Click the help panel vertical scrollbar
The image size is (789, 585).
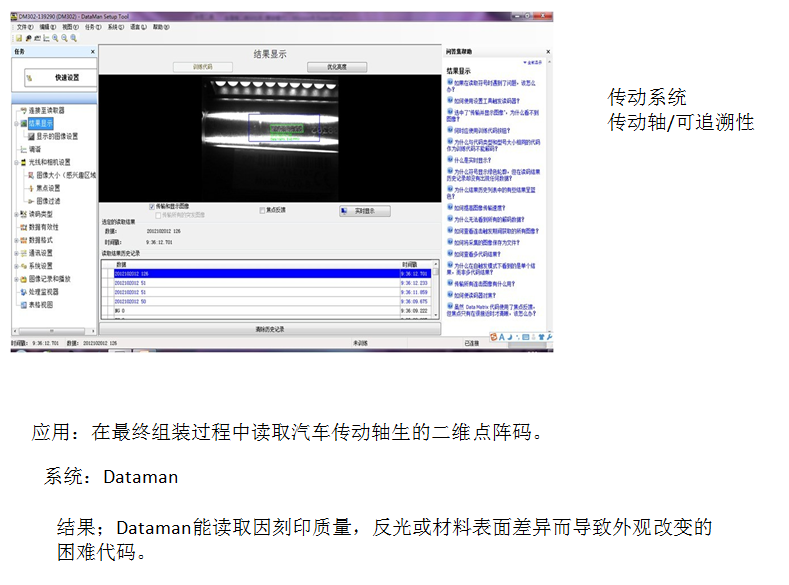coord(549,196)
